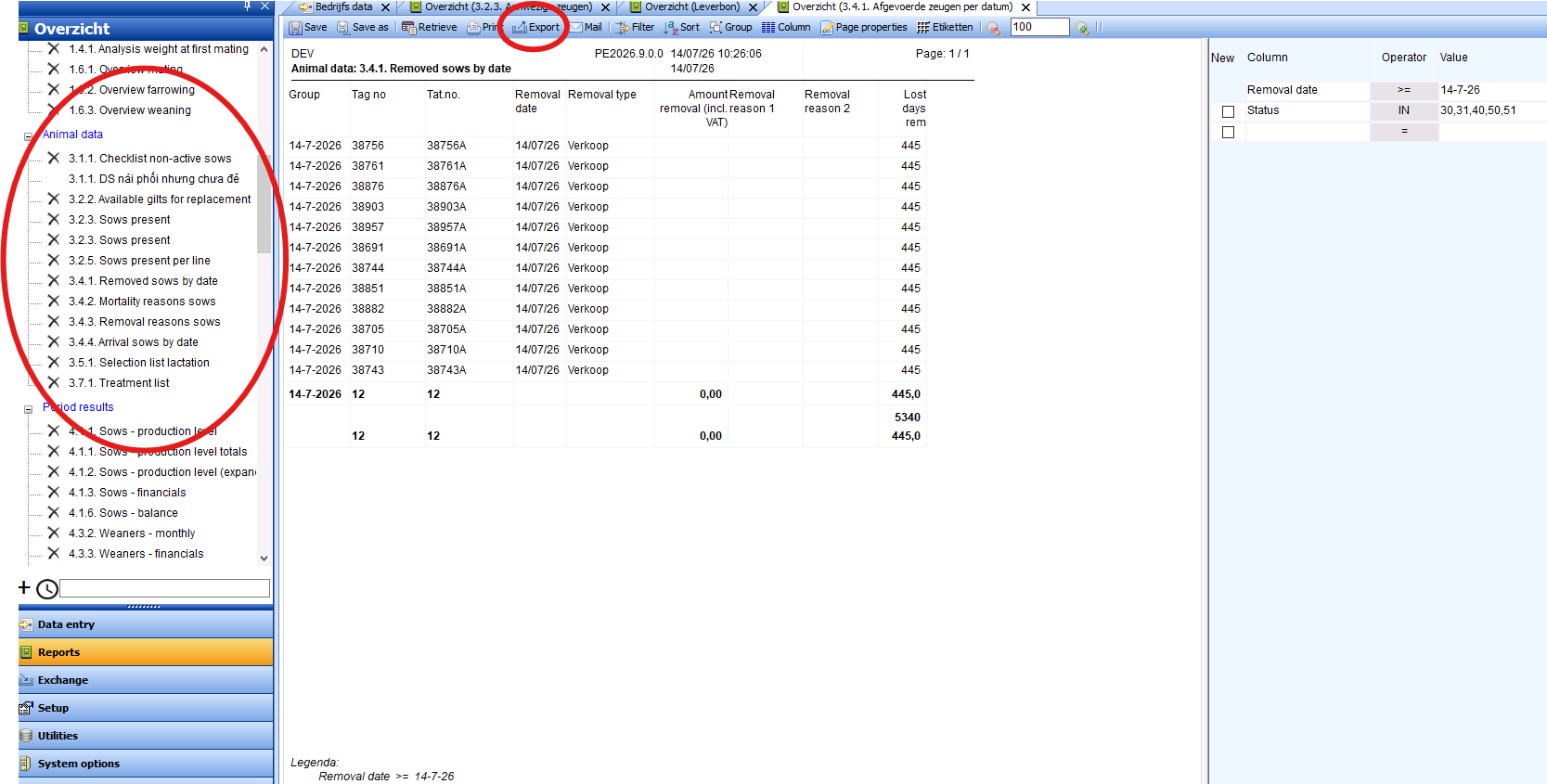Open report 3.2.2. Available gilts for replacement
This screenshot has height=784, width=1547.
[x=160, y=199]
